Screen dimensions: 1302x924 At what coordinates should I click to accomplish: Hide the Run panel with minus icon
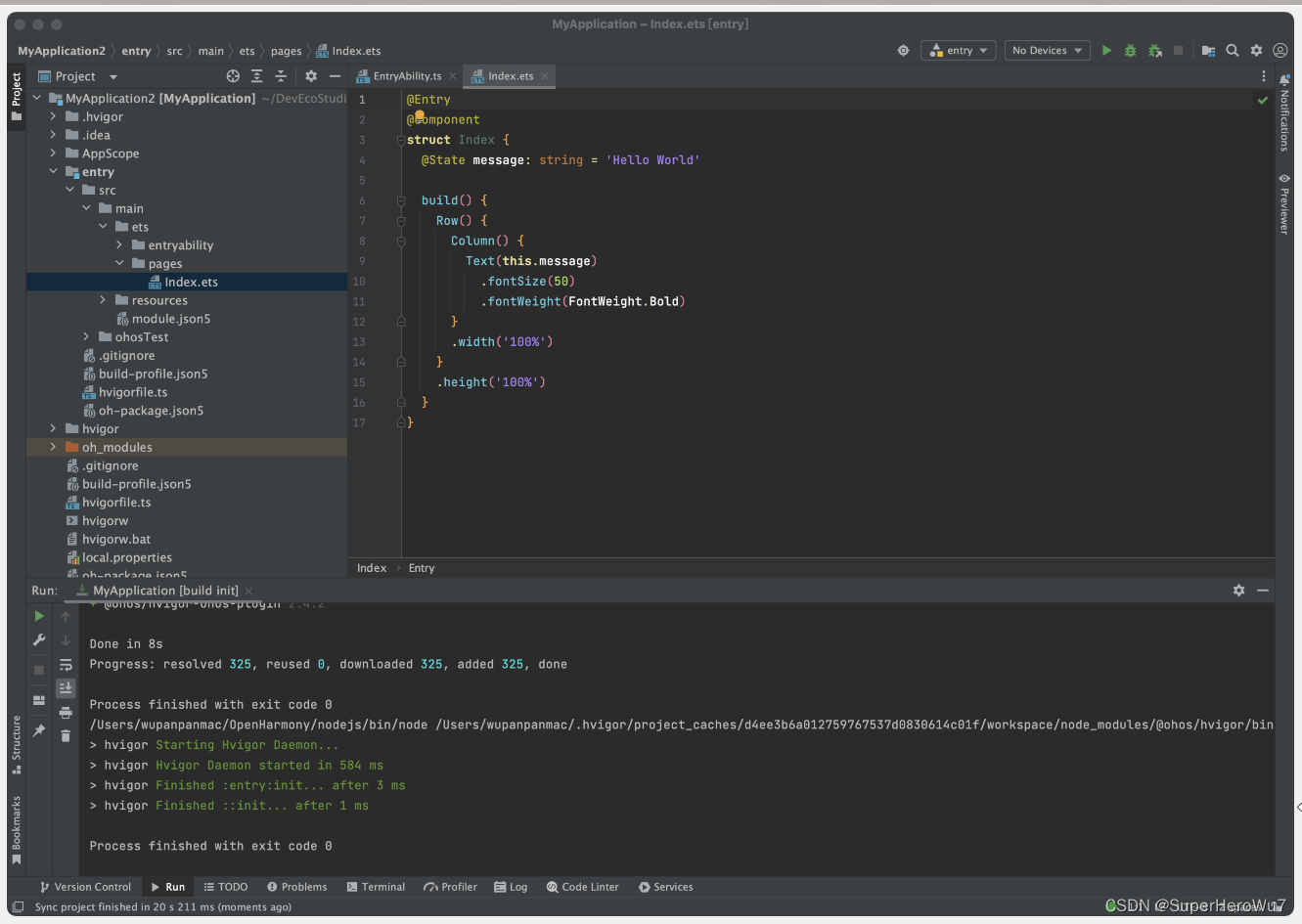pos(1263,591)
